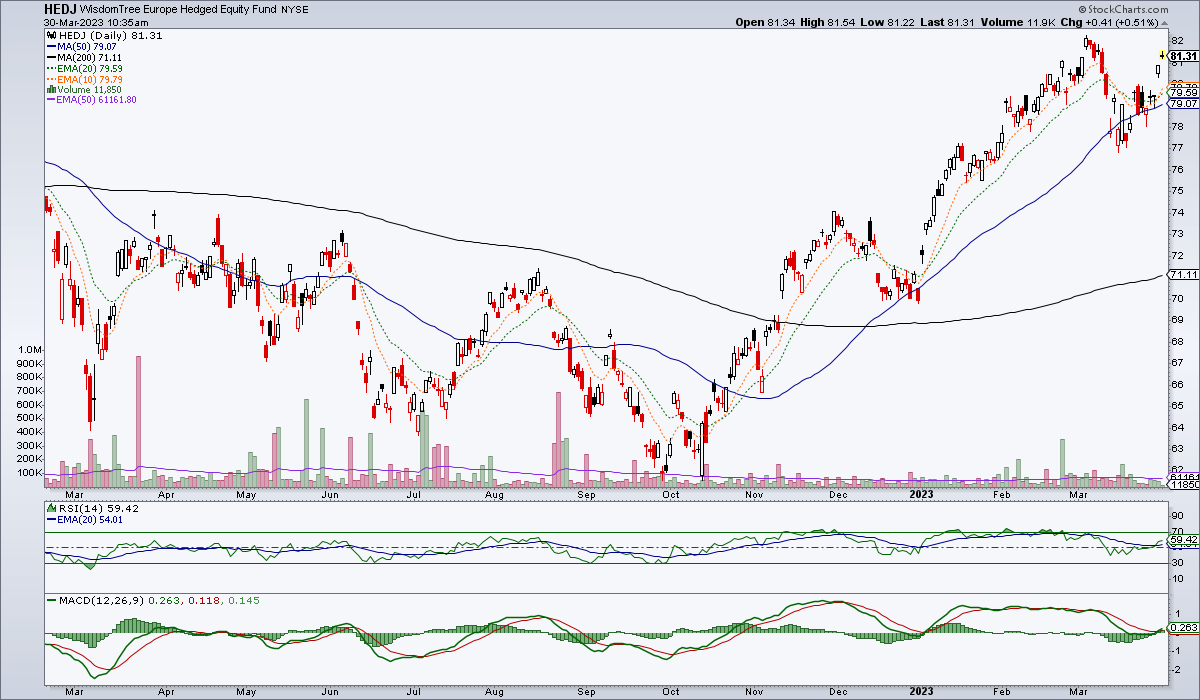
Task: Click the 1.0M volume axis label
Action: pos(29,349)
